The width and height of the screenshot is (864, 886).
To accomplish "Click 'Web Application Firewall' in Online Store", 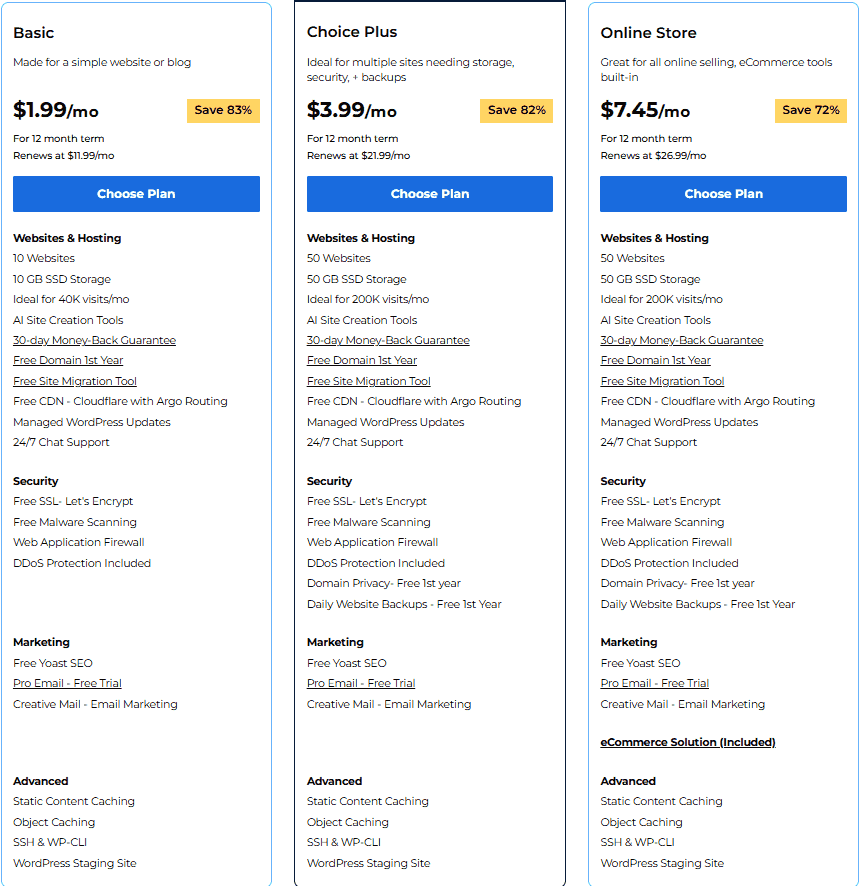I will click(666, 542).
